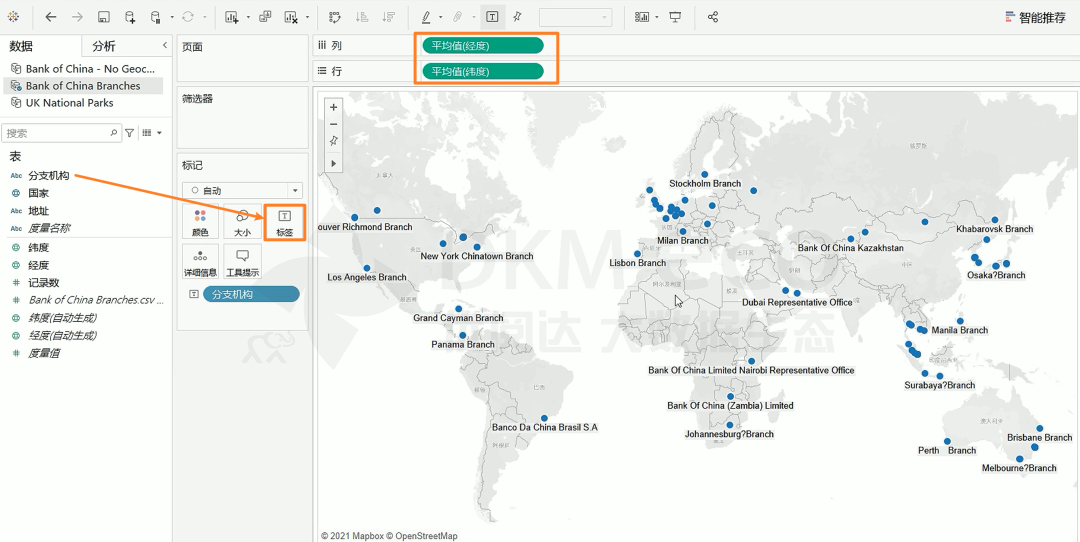The height and width of the screenshot is (542, 1080).
Task: Swap rows and columns
Action: (335, 17)
